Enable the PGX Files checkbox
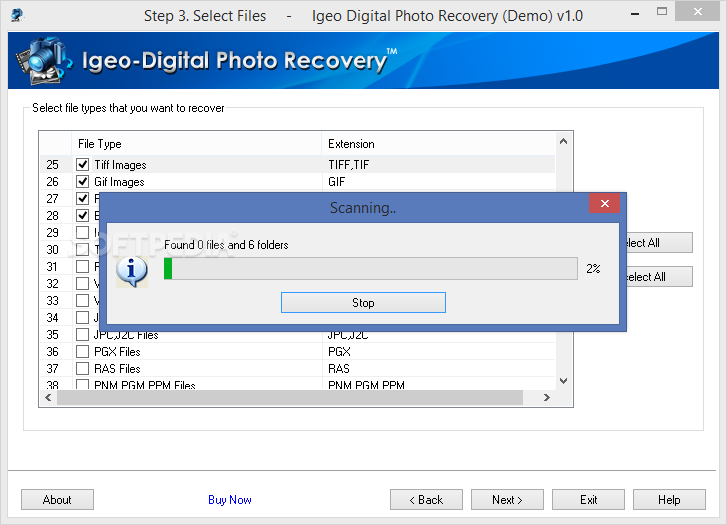 click(x=83, y=352)
